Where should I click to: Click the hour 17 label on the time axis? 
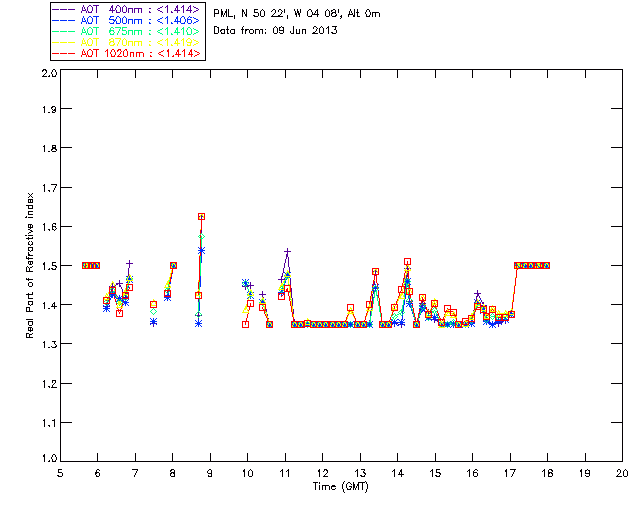[x=510, y=473]
